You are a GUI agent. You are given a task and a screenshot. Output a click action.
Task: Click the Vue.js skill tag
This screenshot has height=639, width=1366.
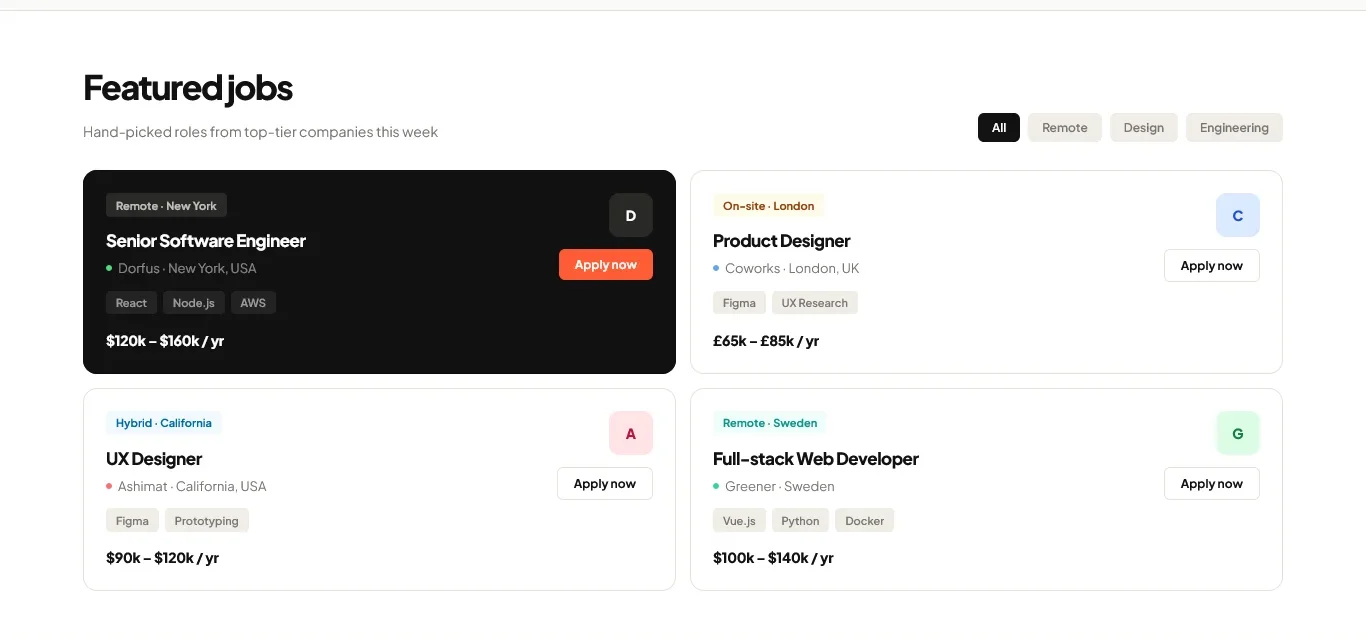[739, 521]
